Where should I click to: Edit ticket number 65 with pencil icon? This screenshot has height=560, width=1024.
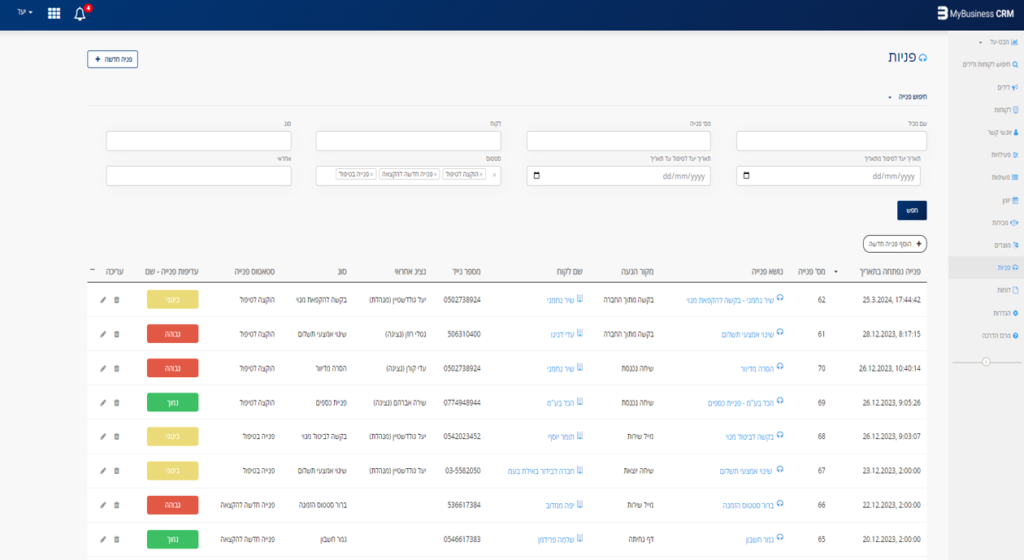pos(103,540)
